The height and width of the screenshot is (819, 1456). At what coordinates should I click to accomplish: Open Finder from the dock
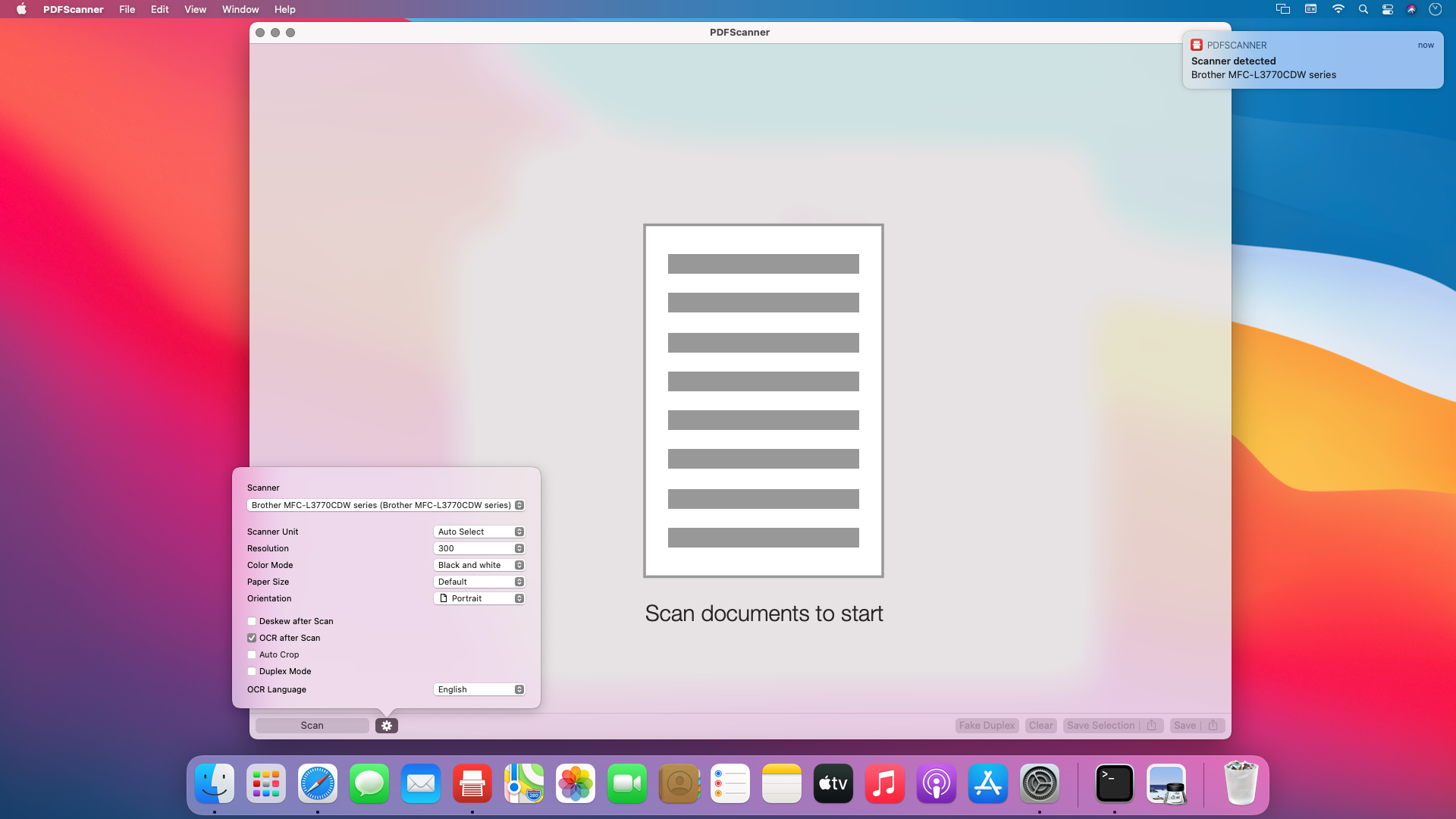pos(215,783)
